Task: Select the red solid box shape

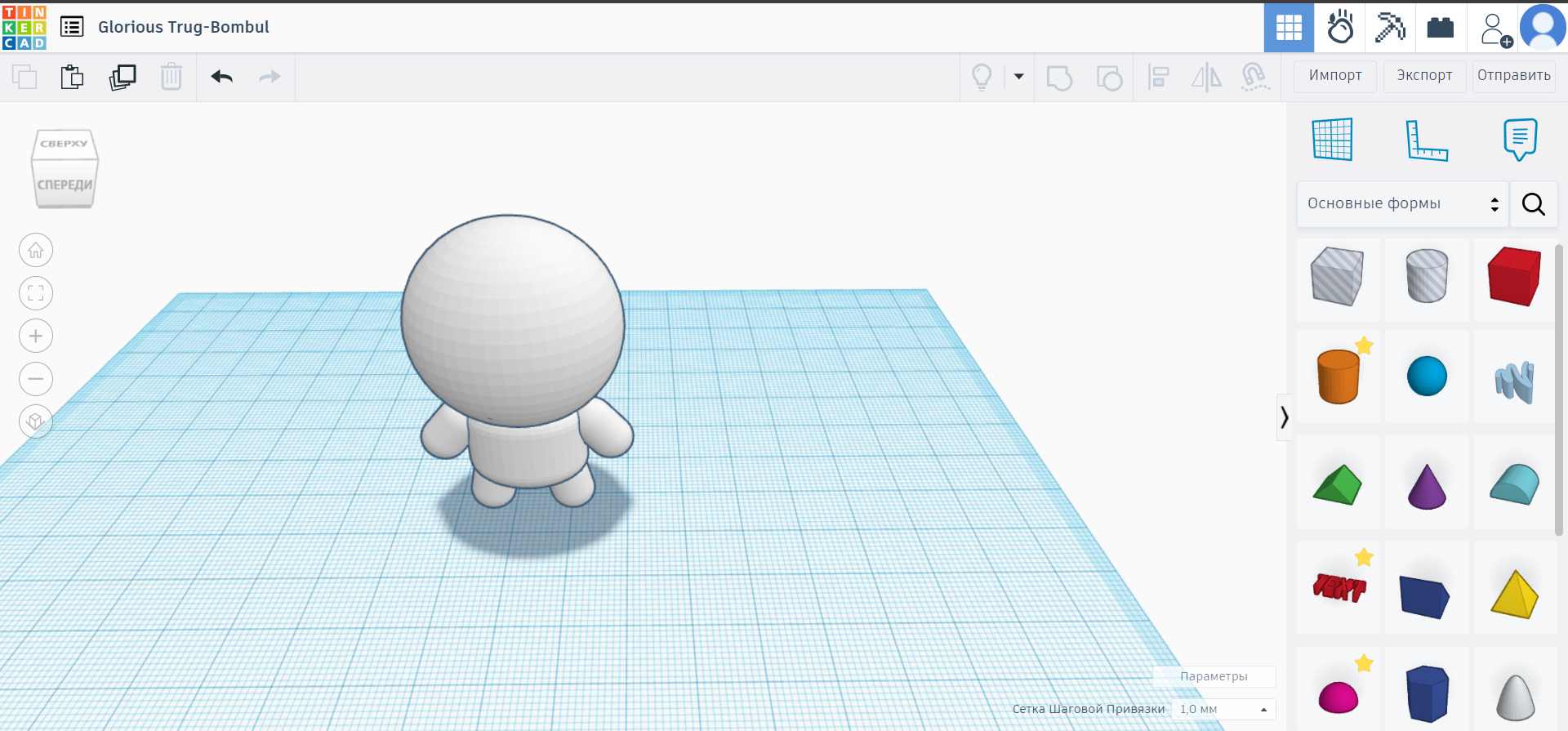Action: coord(1514,278)
